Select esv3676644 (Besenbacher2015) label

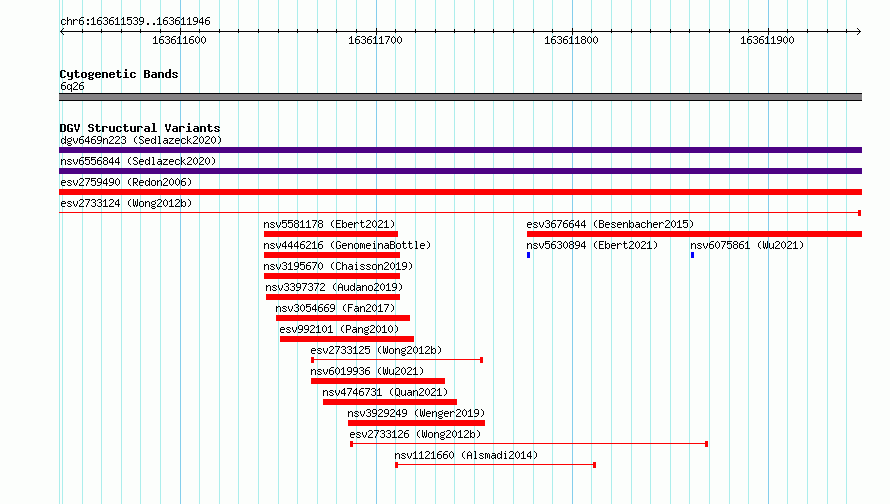click(x=610, y=224)
